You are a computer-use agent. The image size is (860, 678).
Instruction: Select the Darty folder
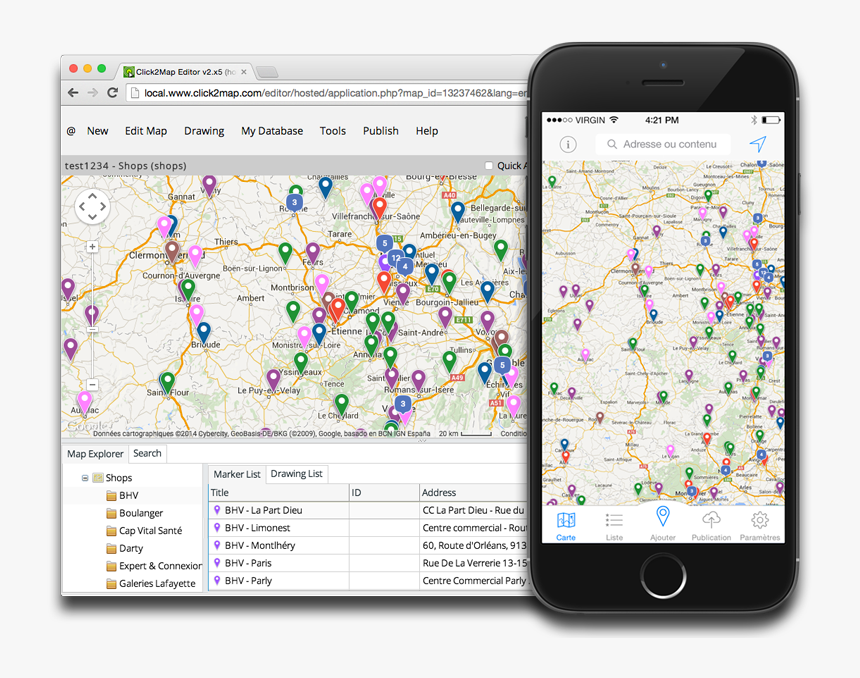[125, 548]
